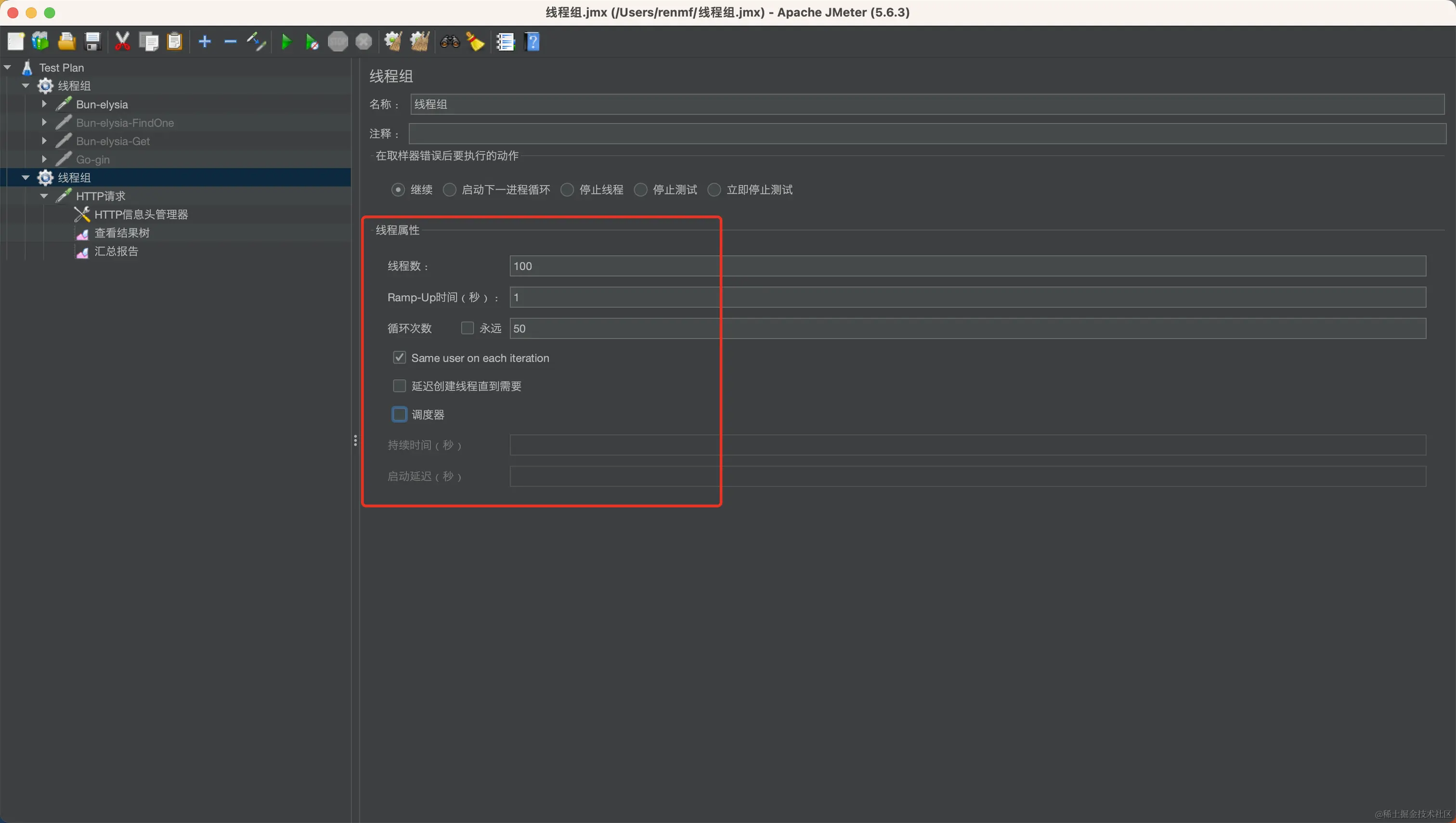This screenshot has width=1456, height=823.
Task: Click the Cut scissors icon
Action: coord(122,41)
